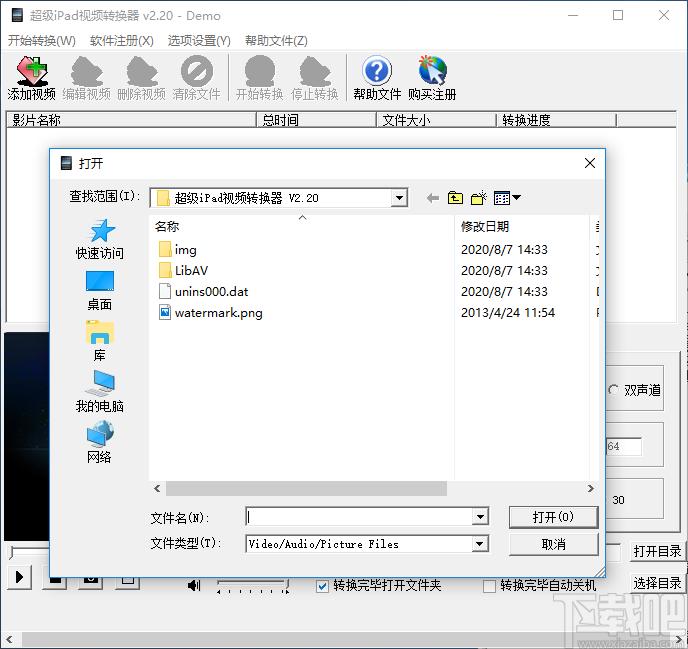Click the volume slider

(253, 585)
